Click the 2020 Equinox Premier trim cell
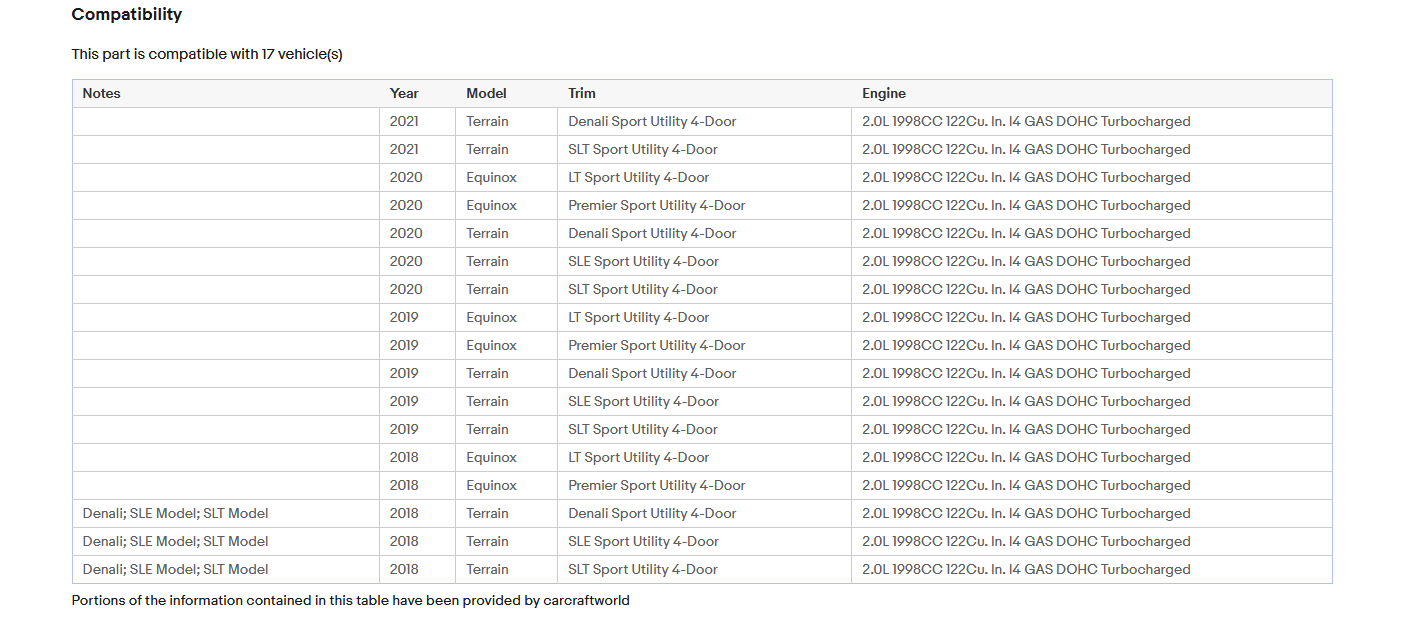 [657, 205]
